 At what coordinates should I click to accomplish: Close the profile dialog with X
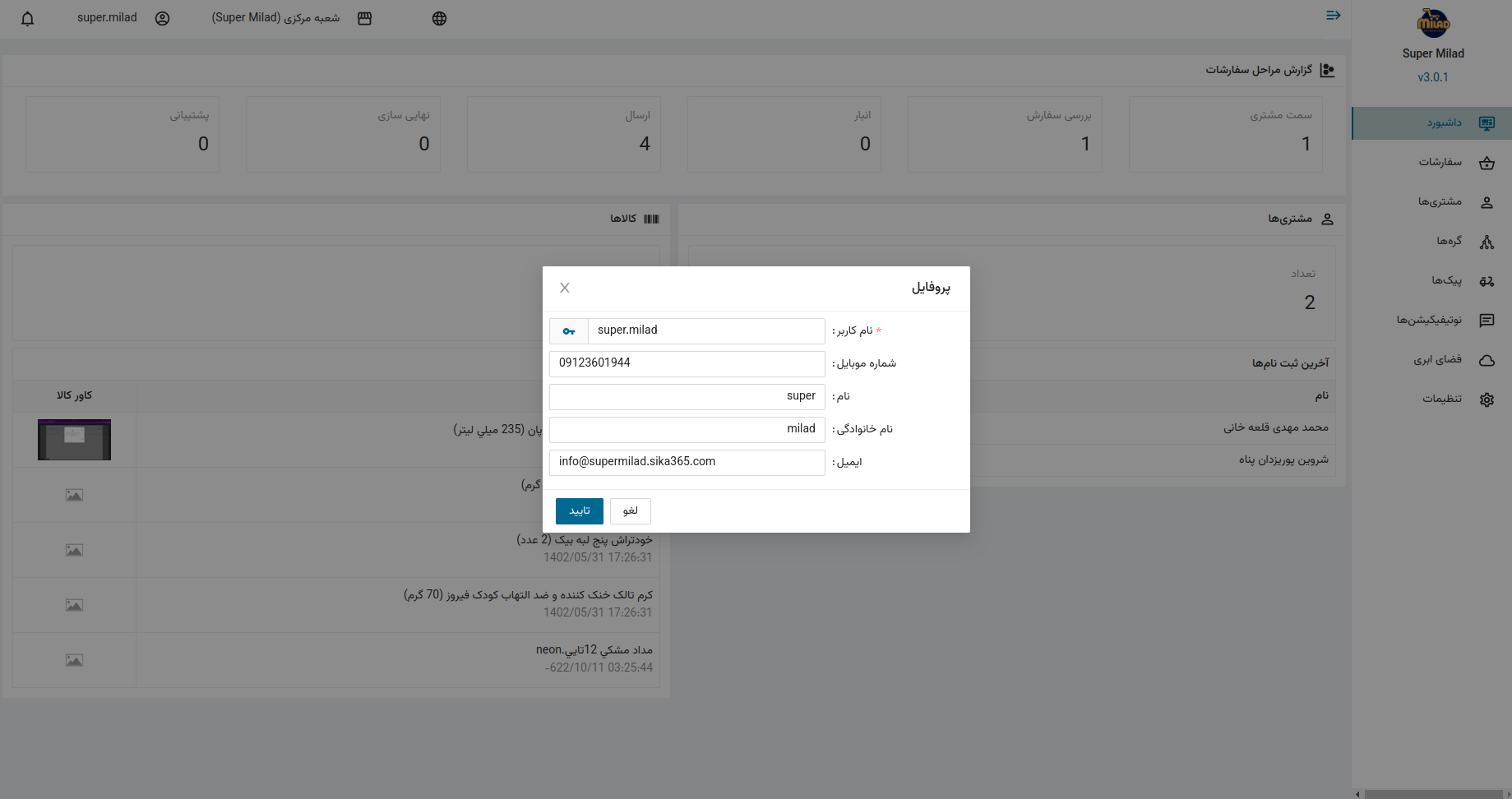click(565, 288)
